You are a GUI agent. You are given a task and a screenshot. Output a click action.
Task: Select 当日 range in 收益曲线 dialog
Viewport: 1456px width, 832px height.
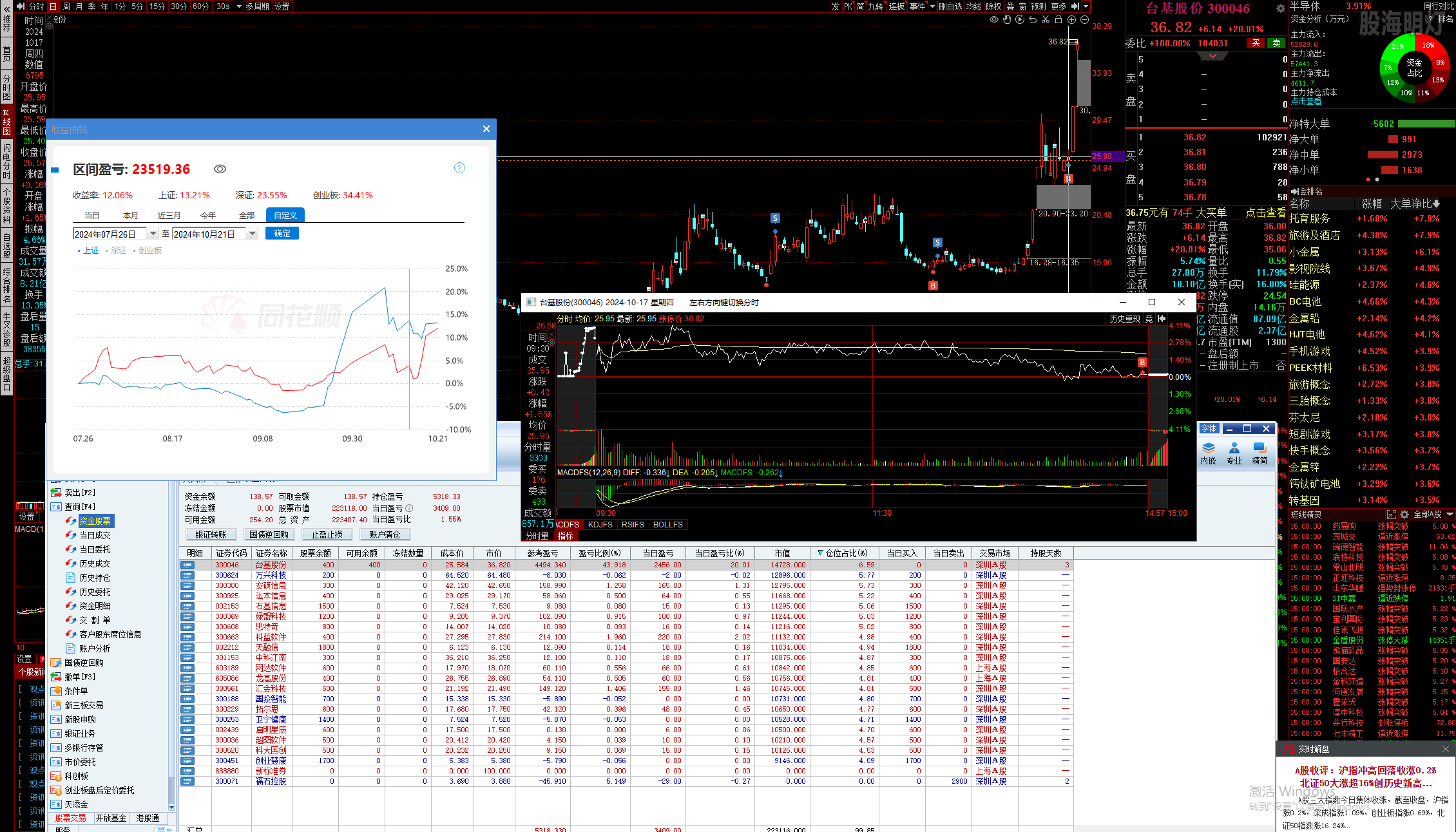[92, 215]
